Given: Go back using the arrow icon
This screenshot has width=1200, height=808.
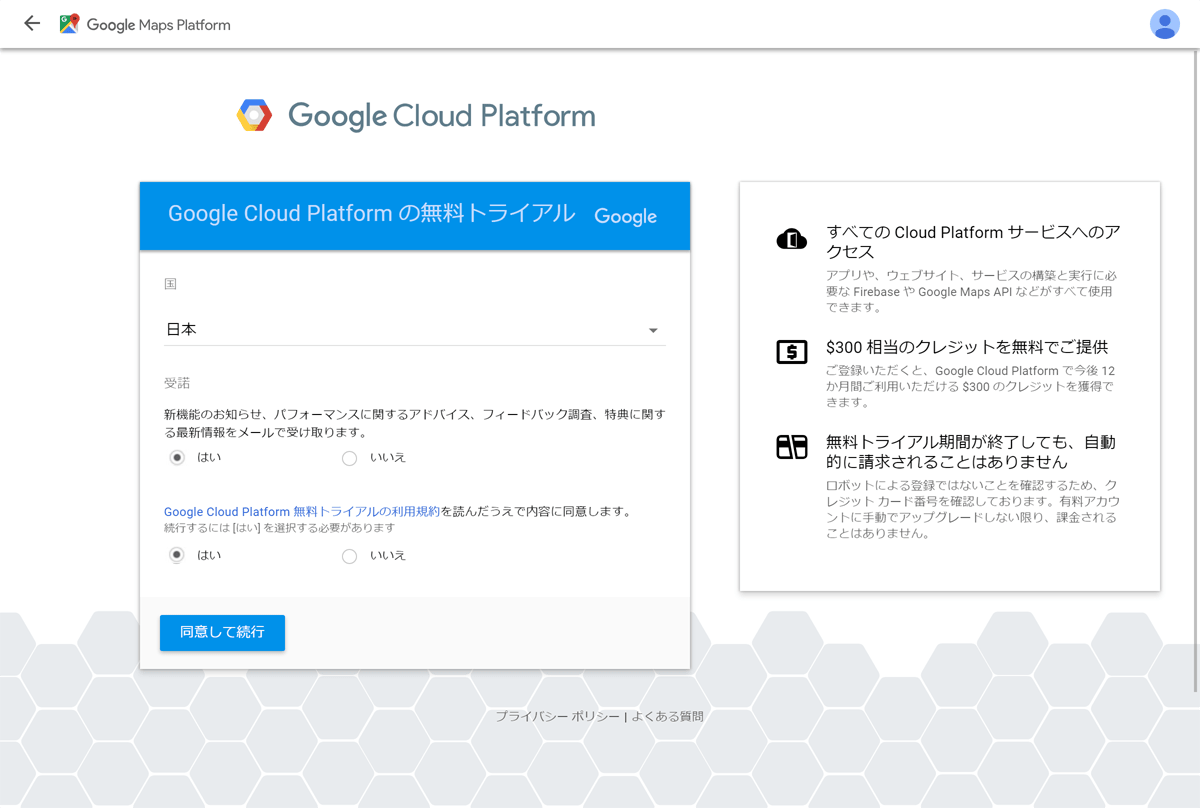Looking at the screenshot, I should point(32,24).
